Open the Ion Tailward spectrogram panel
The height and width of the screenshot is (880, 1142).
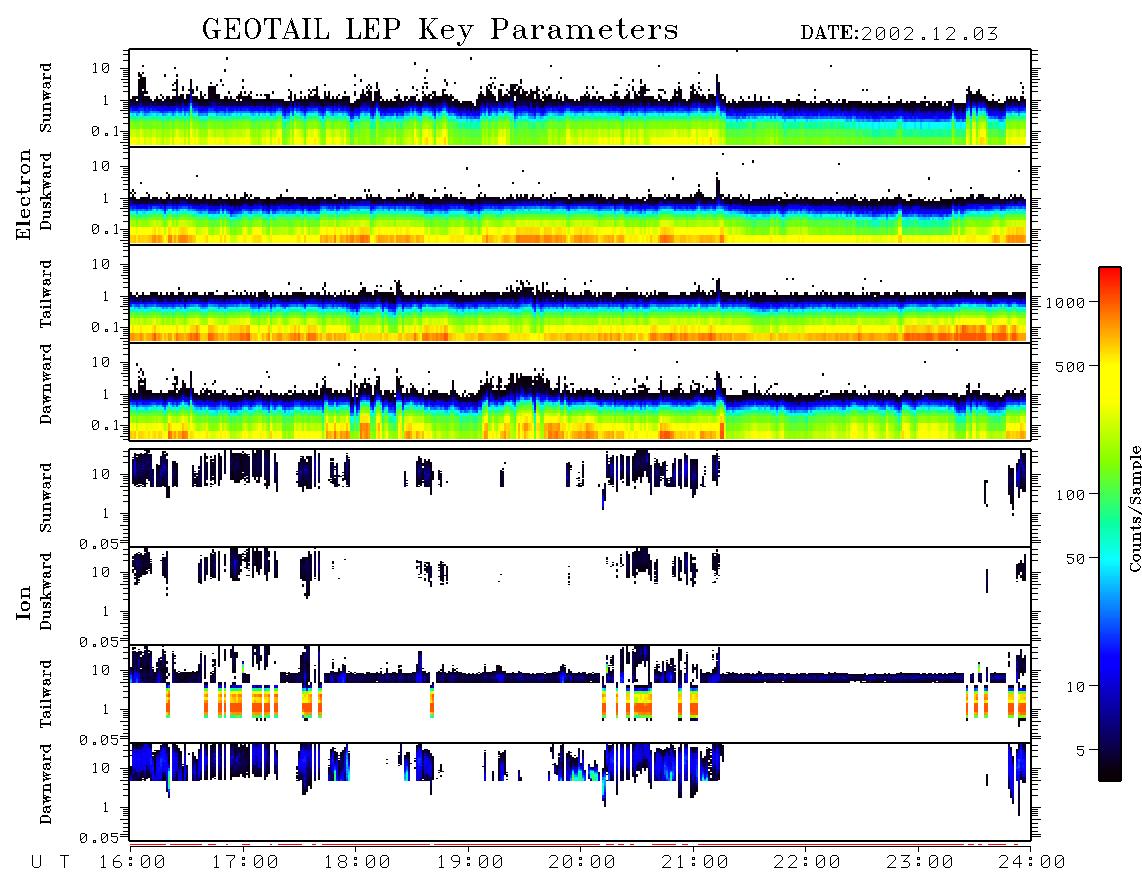pyautogui.click(x=580, y=694)
